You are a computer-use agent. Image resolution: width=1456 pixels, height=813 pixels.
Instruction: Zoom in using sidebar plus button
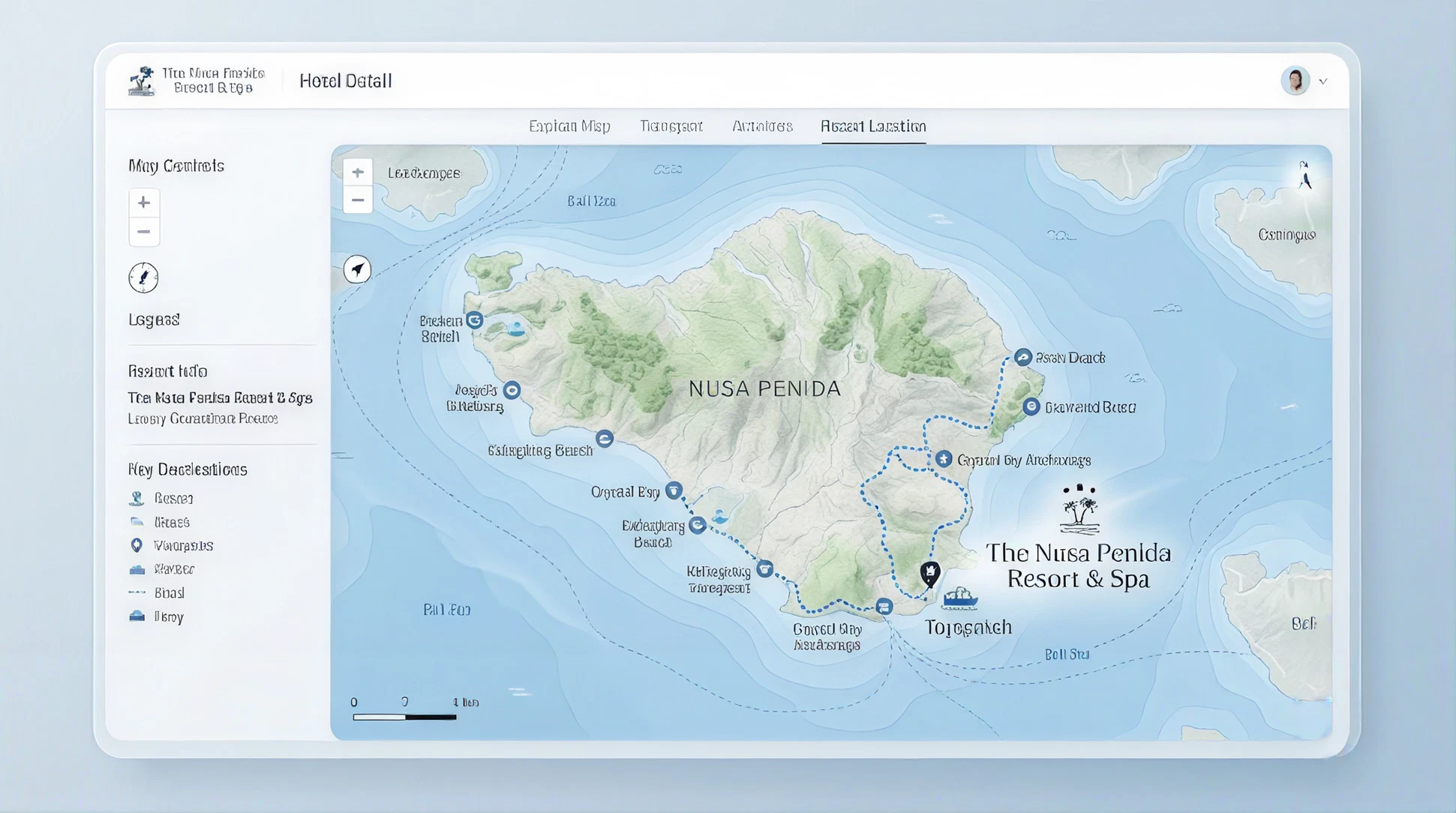point(143,202)
